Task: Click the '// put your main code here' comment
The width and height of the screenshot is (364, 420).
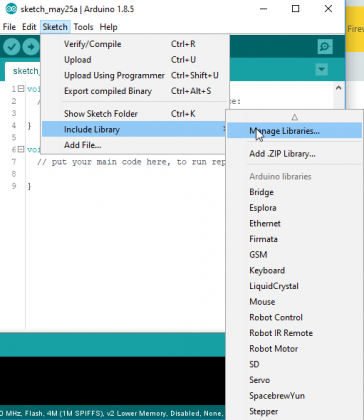Action: point(131,162)
